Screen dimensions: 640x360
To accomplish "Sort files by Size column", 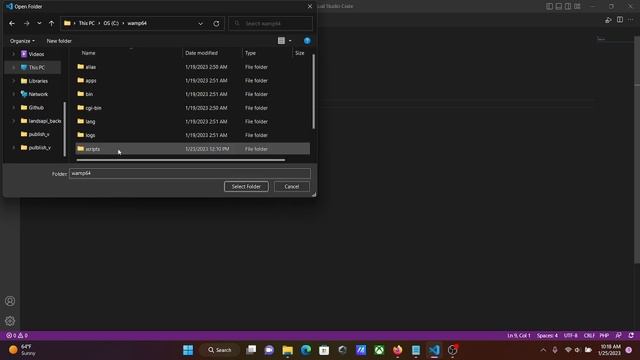I will click(x=301, y=53).
